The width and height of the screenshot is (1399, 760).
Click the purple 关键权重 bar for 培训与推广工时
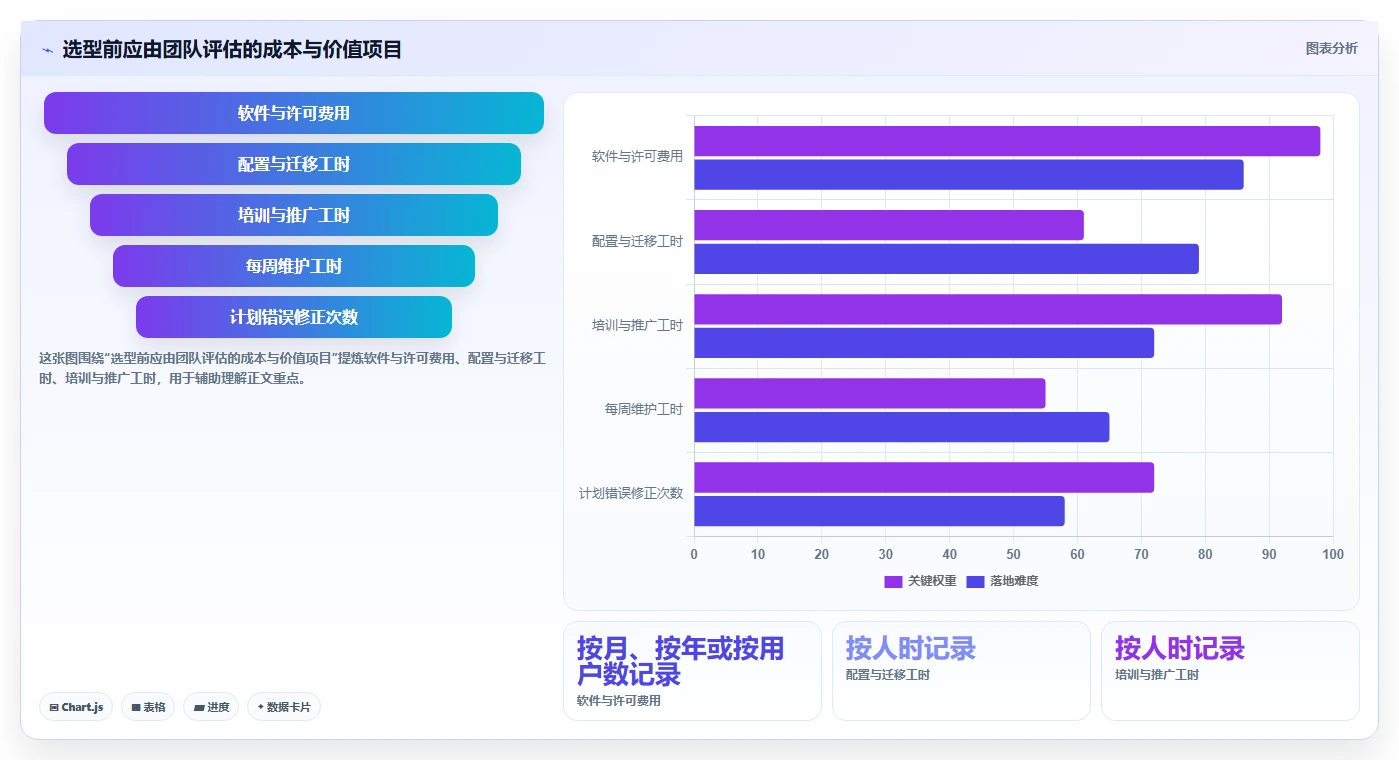[x=988, y=309]
